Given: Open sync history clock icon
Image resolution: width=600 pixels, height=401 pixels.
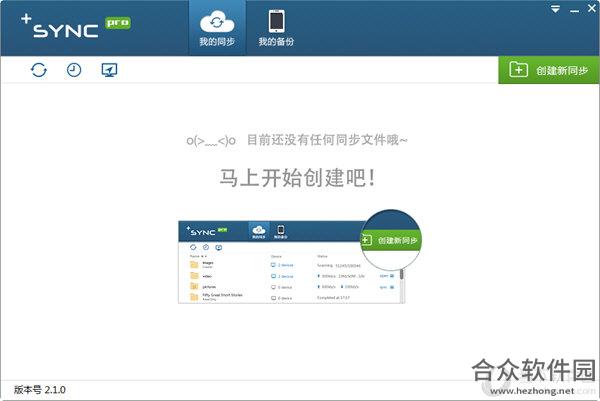Looking at the screenshot, I should 74,70.
